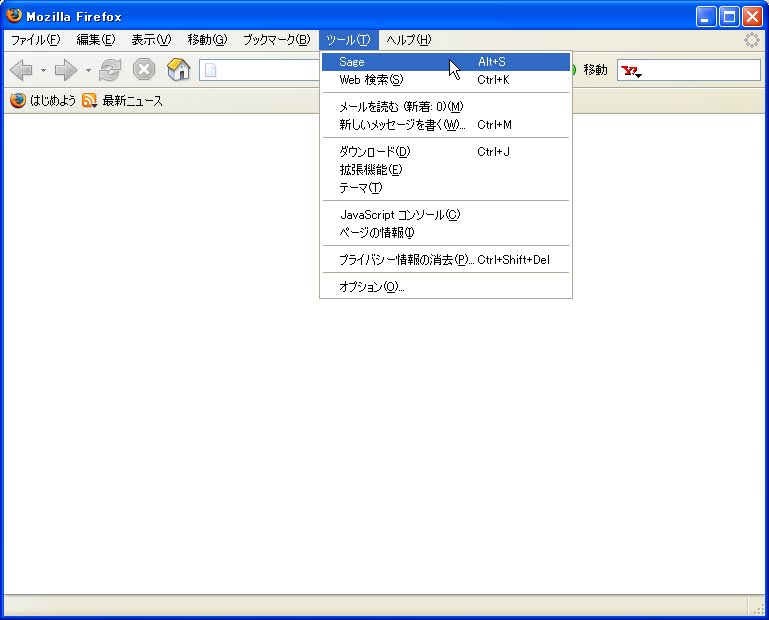769x620 pixels.
Task: Open the ヘルプ(H) menu
Action: pyautogui.click(x=409, y=40)
